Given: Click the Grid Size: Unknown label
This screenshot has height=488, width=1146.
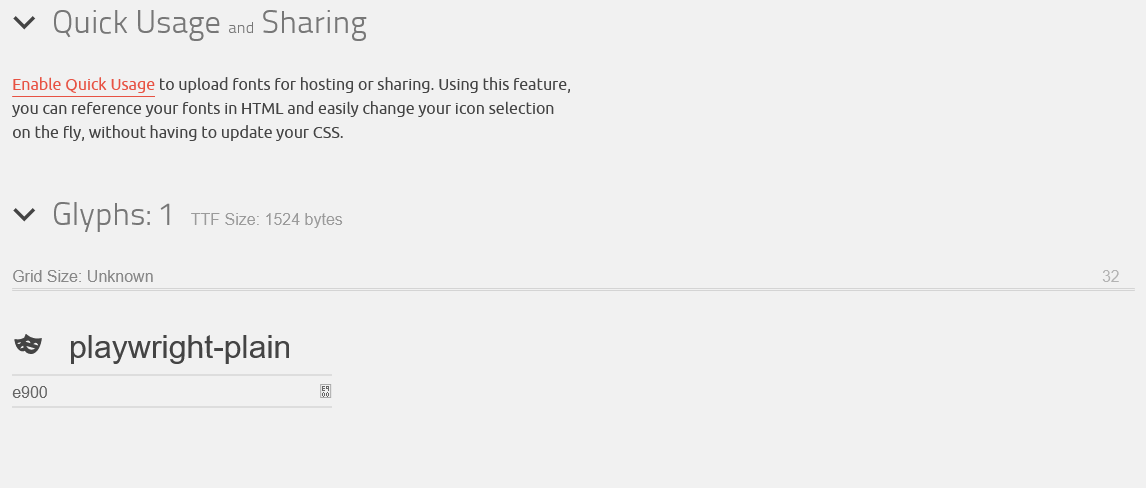Looking at the screenshot, I should [83, 276].
